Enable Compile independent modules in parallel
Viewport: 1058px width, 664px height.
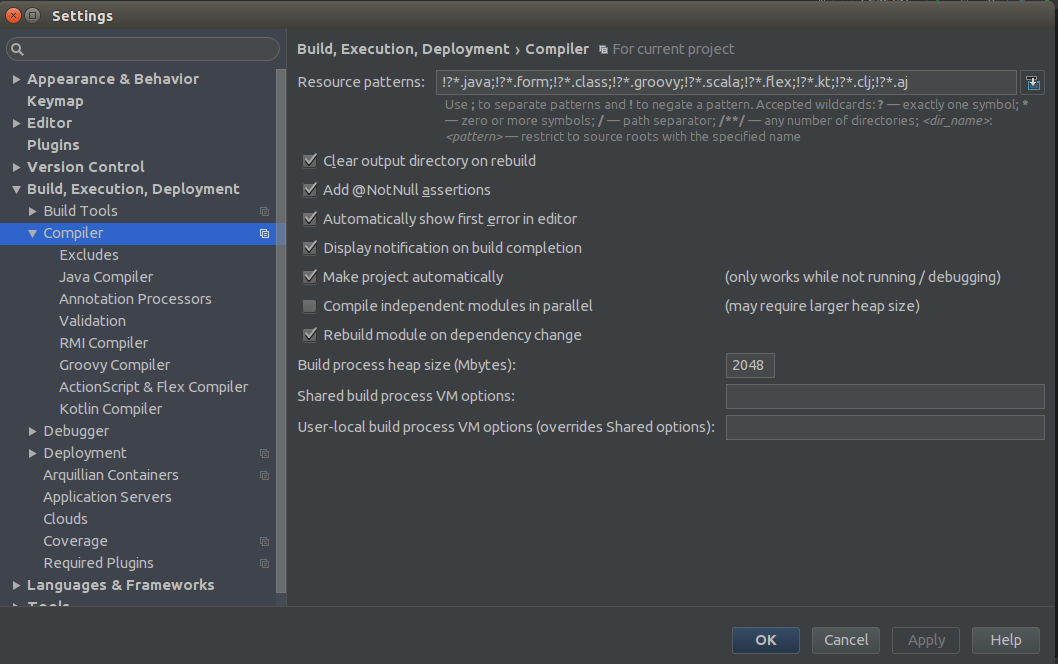coord(310,306)
